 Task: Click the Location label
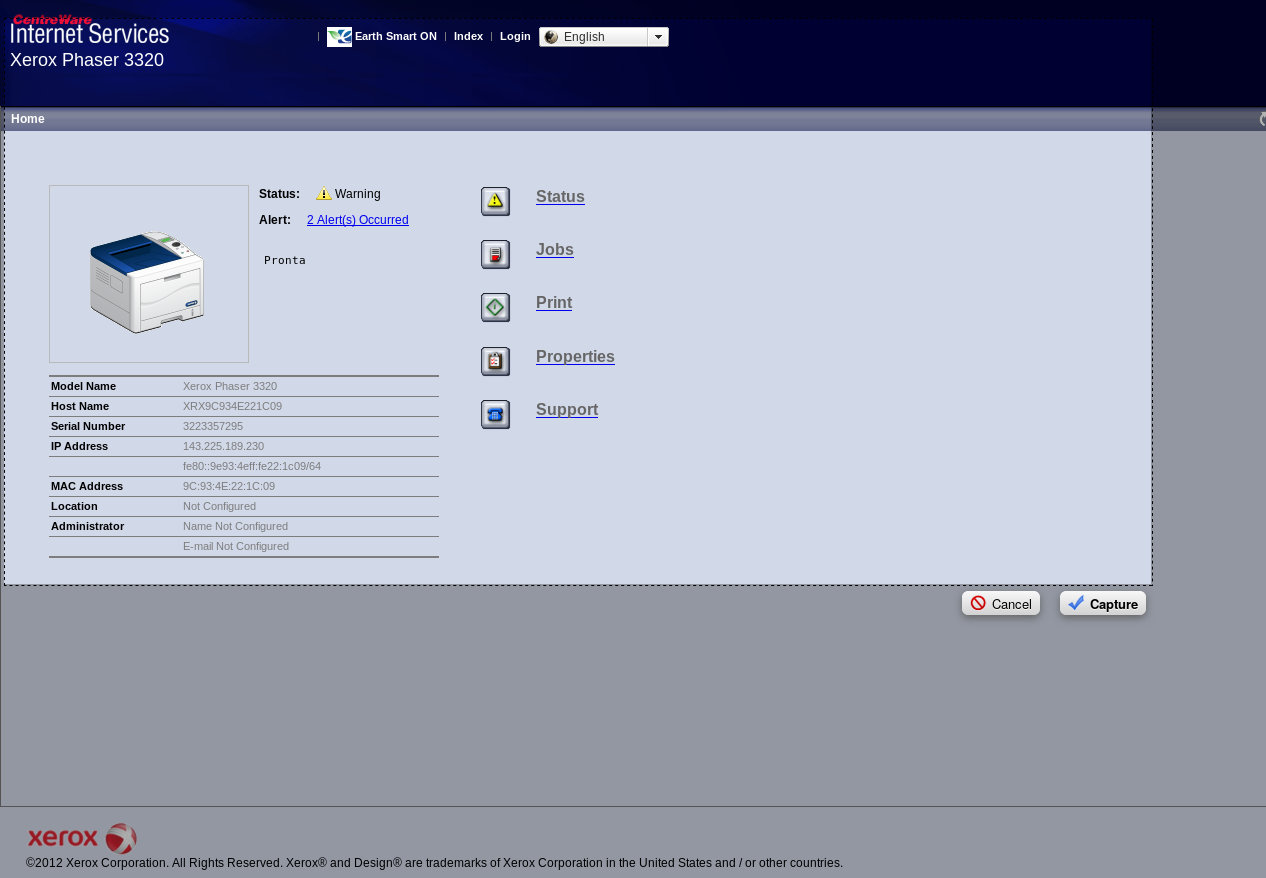74,506
